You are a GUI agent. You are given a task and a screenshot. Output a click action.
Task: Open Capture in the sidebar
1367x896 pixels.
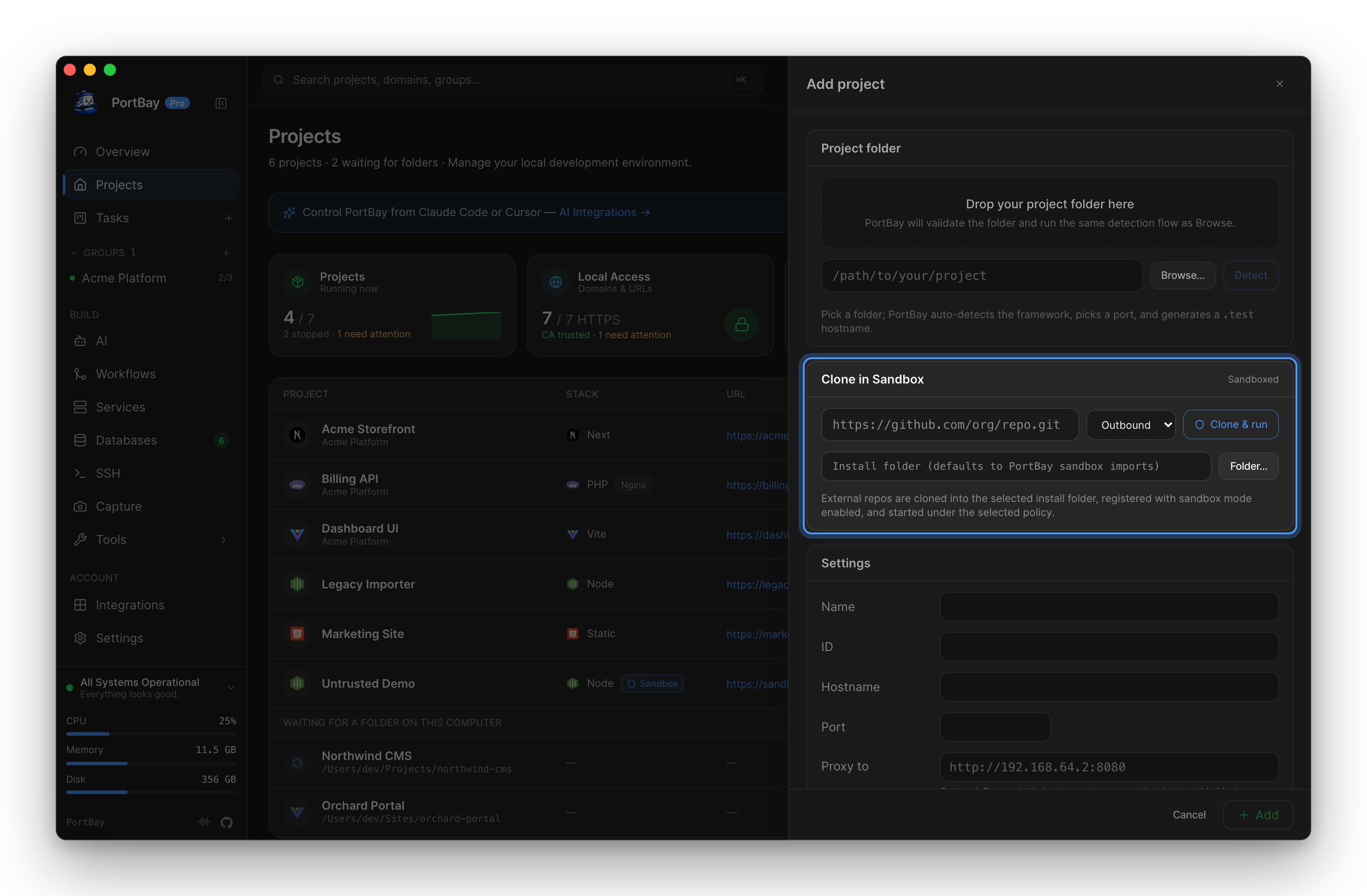tap(151, 506)
